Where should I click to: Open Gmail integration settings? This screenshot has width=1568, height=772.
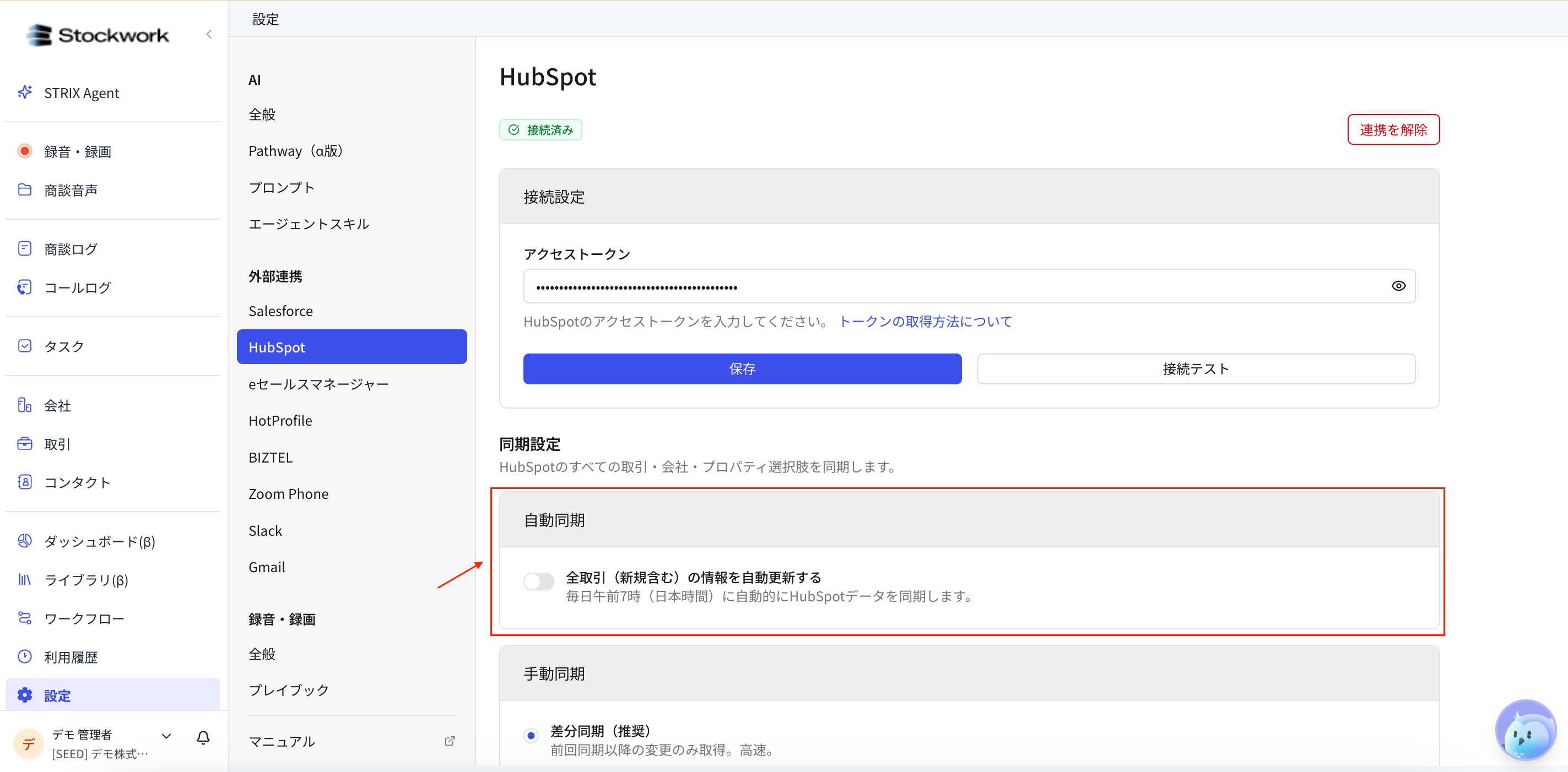[x=352, y=567]
